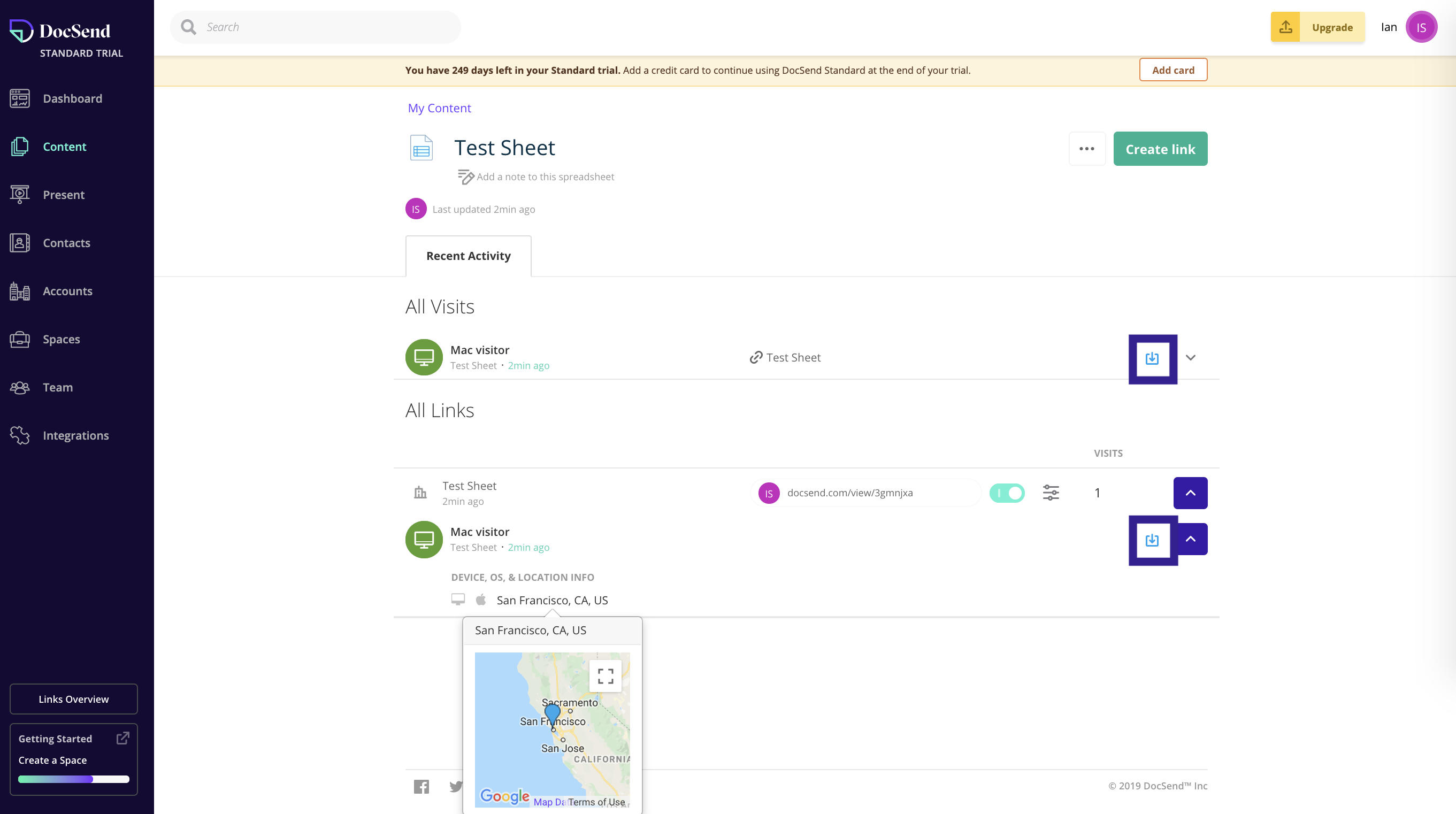Click the Team people icon

[x=20, y=387]
